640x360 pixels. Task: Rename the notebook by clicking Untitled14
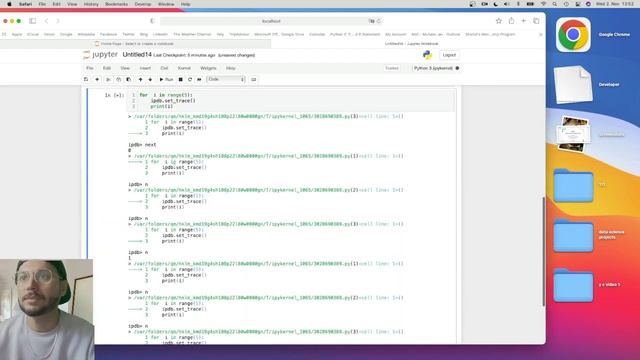(x=137, y=55)
